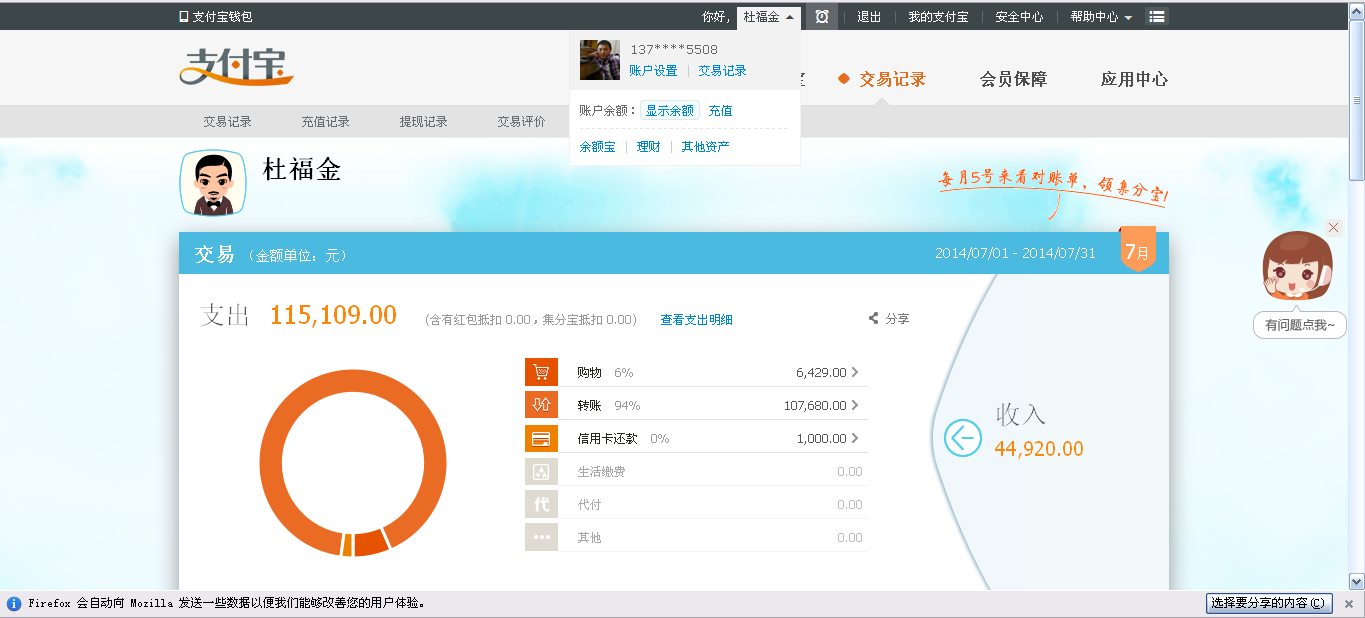Click the 信用卡还款 credit card icon

point(541,438)
